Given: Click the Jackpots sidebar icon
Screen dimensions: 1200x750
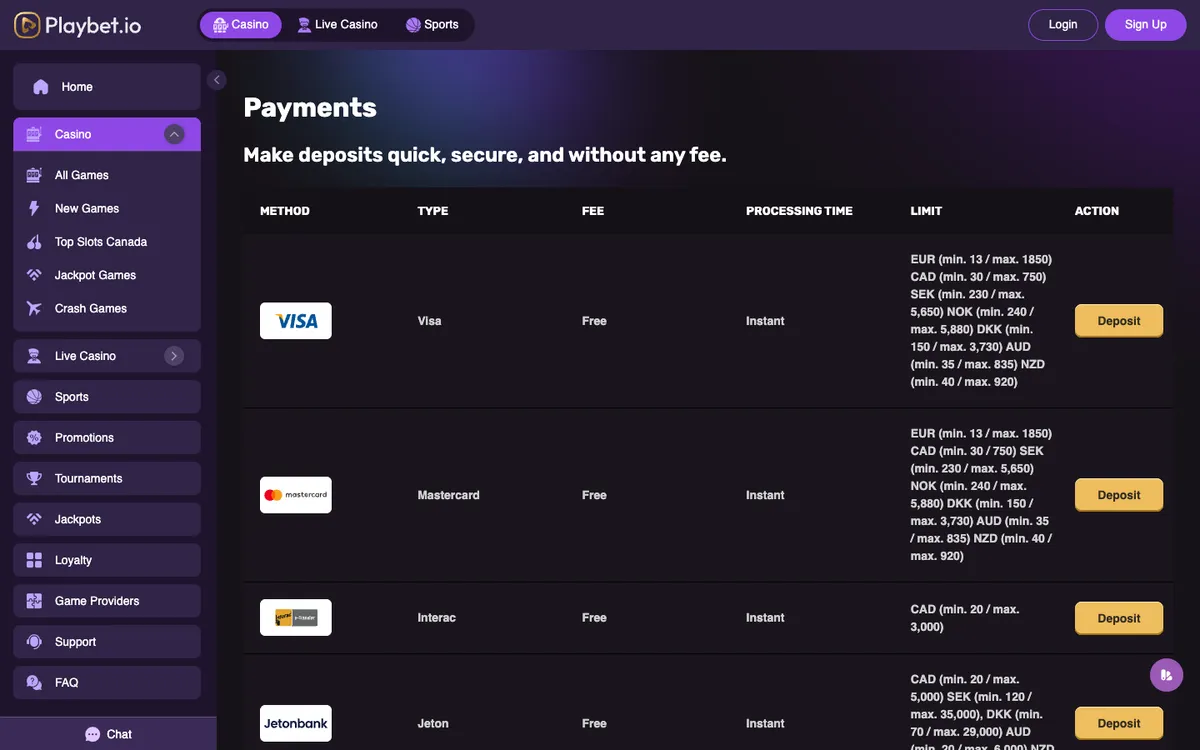Looking at the screenshot, I should 34,520.
